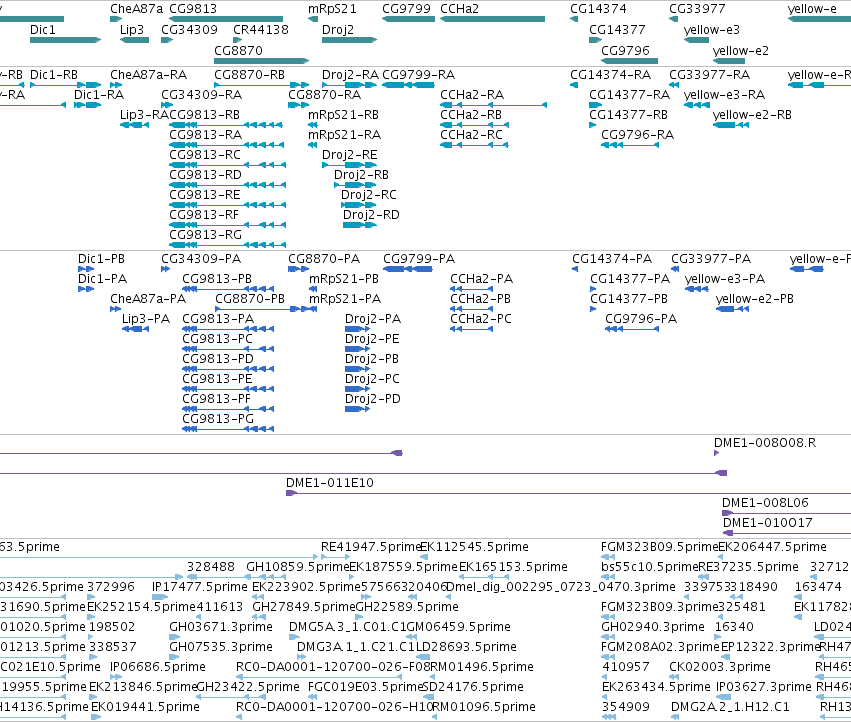Select transcript label "CG34309-RA"
Image resolution: width=851 pixels, height=722 pixels.
click(201, 95)
